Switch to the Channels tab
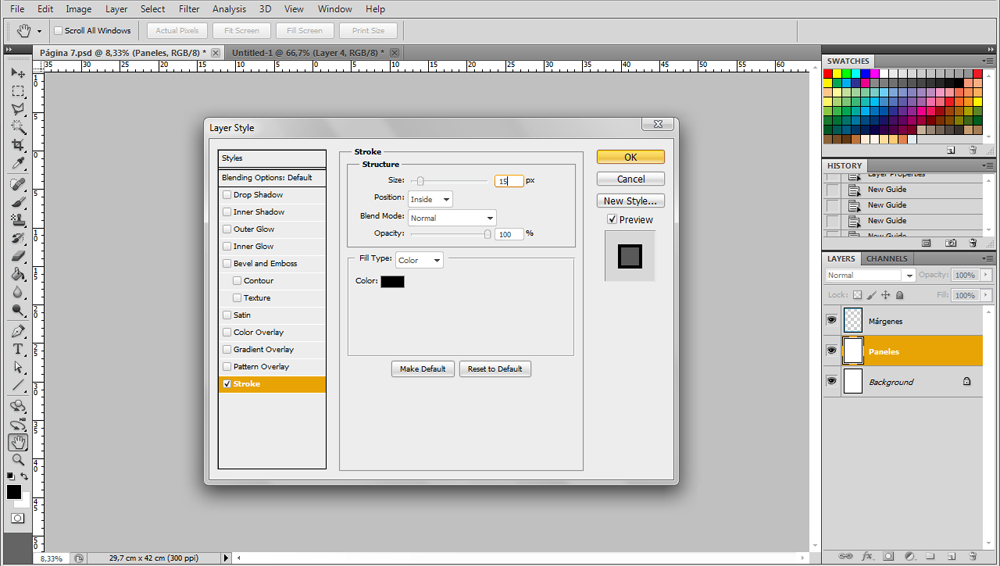 point(886,259)
